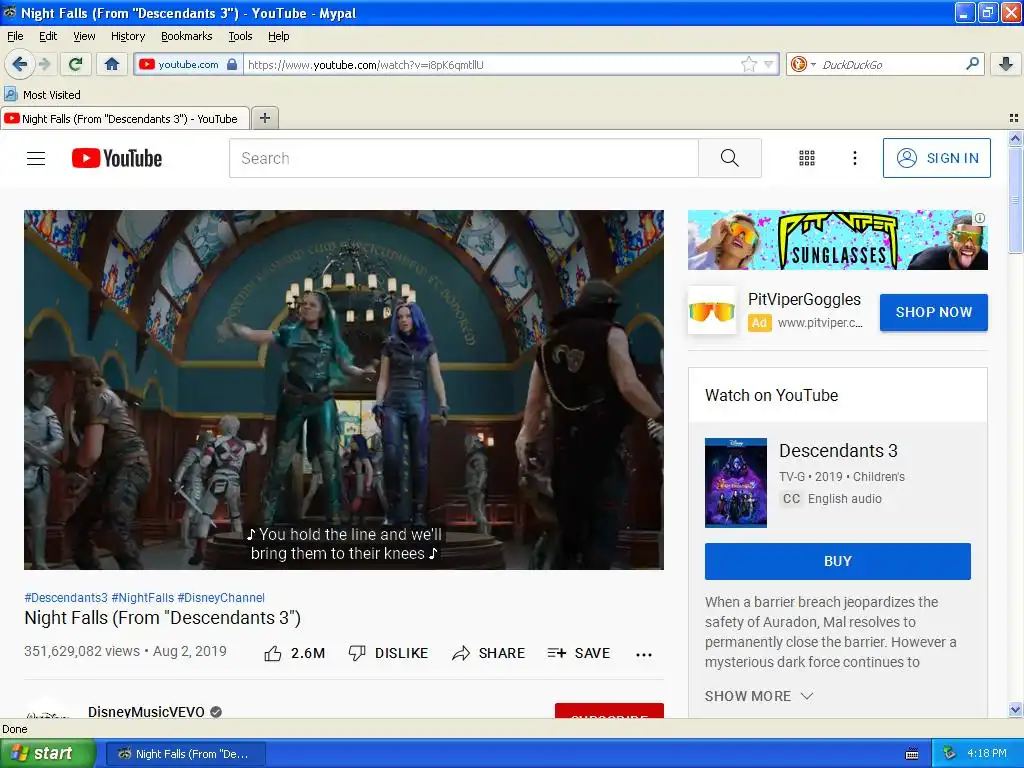Open the www.pitviper.c... ad link
The image size is (1024, 768).
[820, 323]
